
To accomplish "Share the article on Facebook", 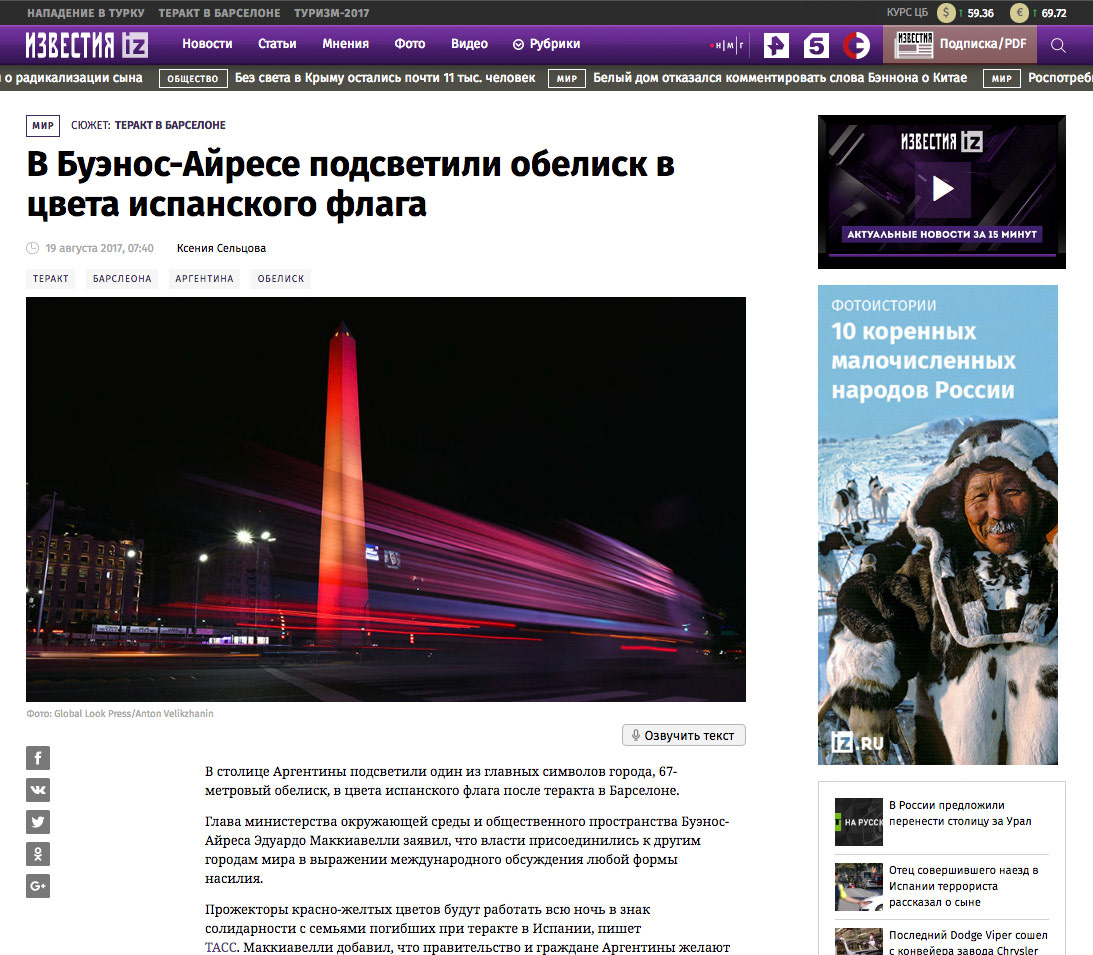I will [x=38, y=758].
